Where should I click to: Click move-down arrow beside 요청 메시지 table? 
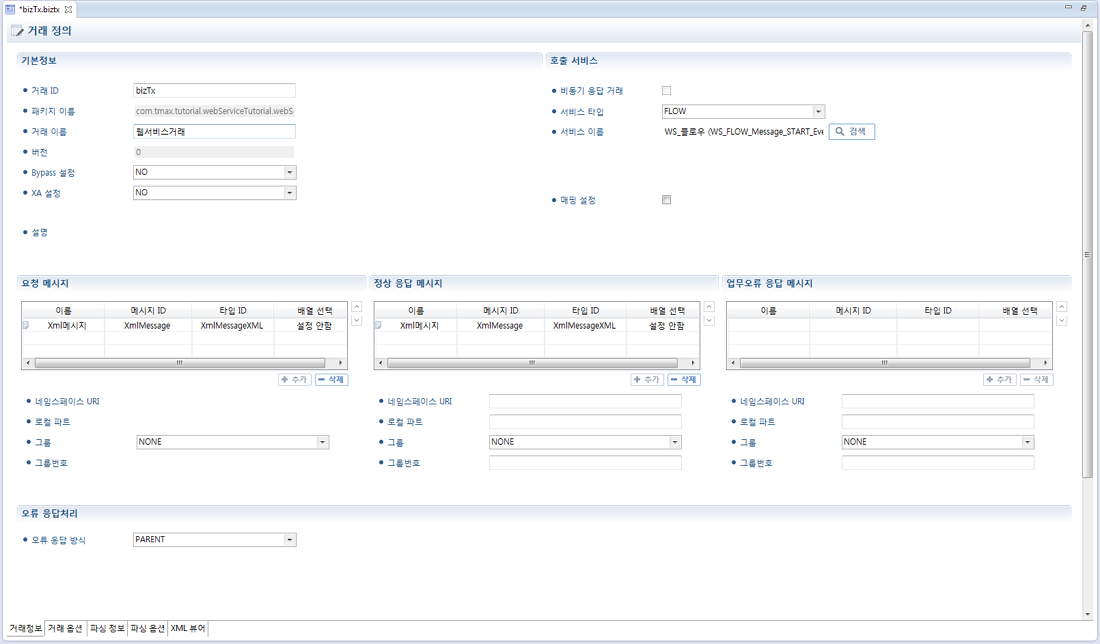357,321
